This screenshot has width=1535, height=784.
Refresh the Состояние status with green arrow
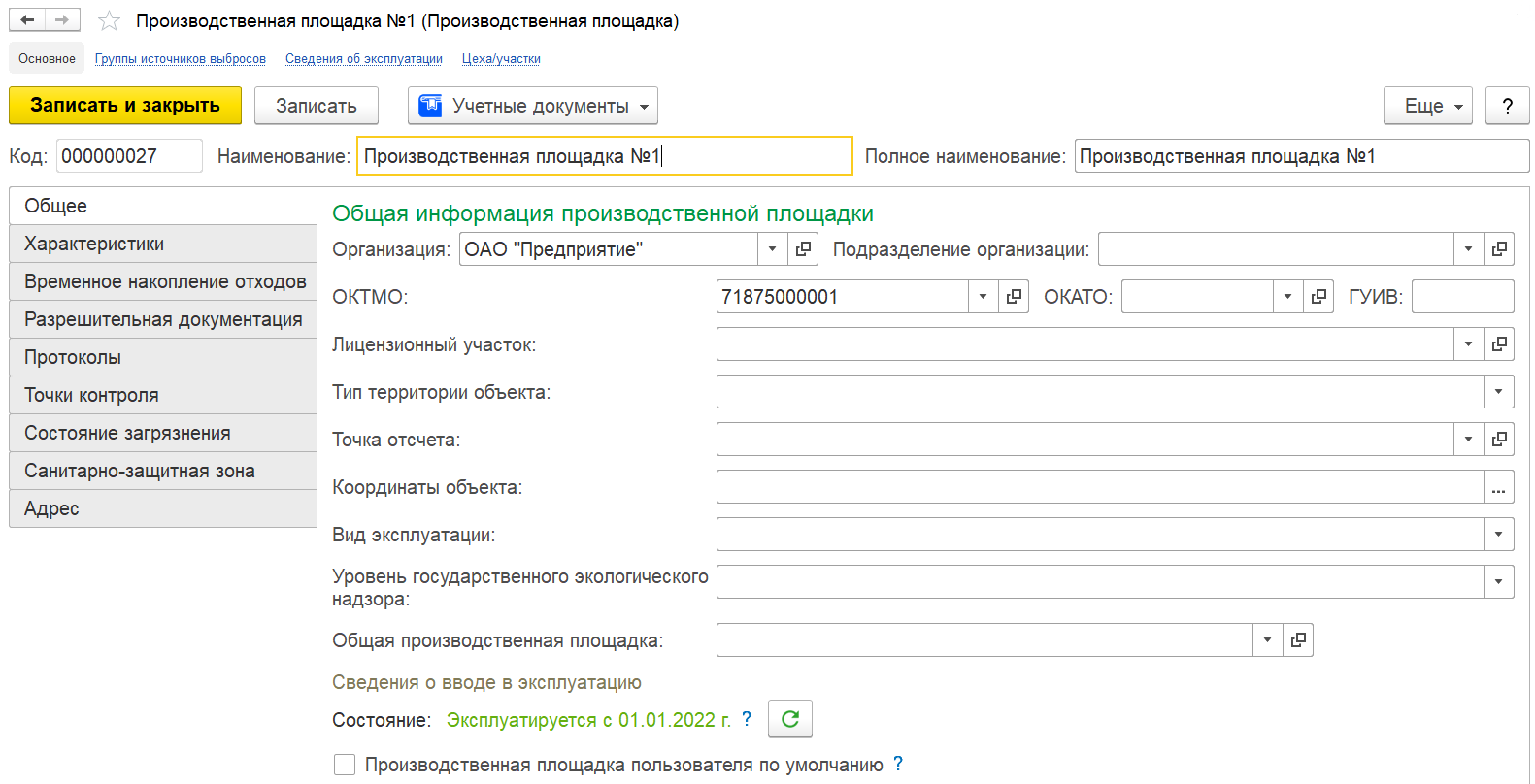tap(790, 719)
